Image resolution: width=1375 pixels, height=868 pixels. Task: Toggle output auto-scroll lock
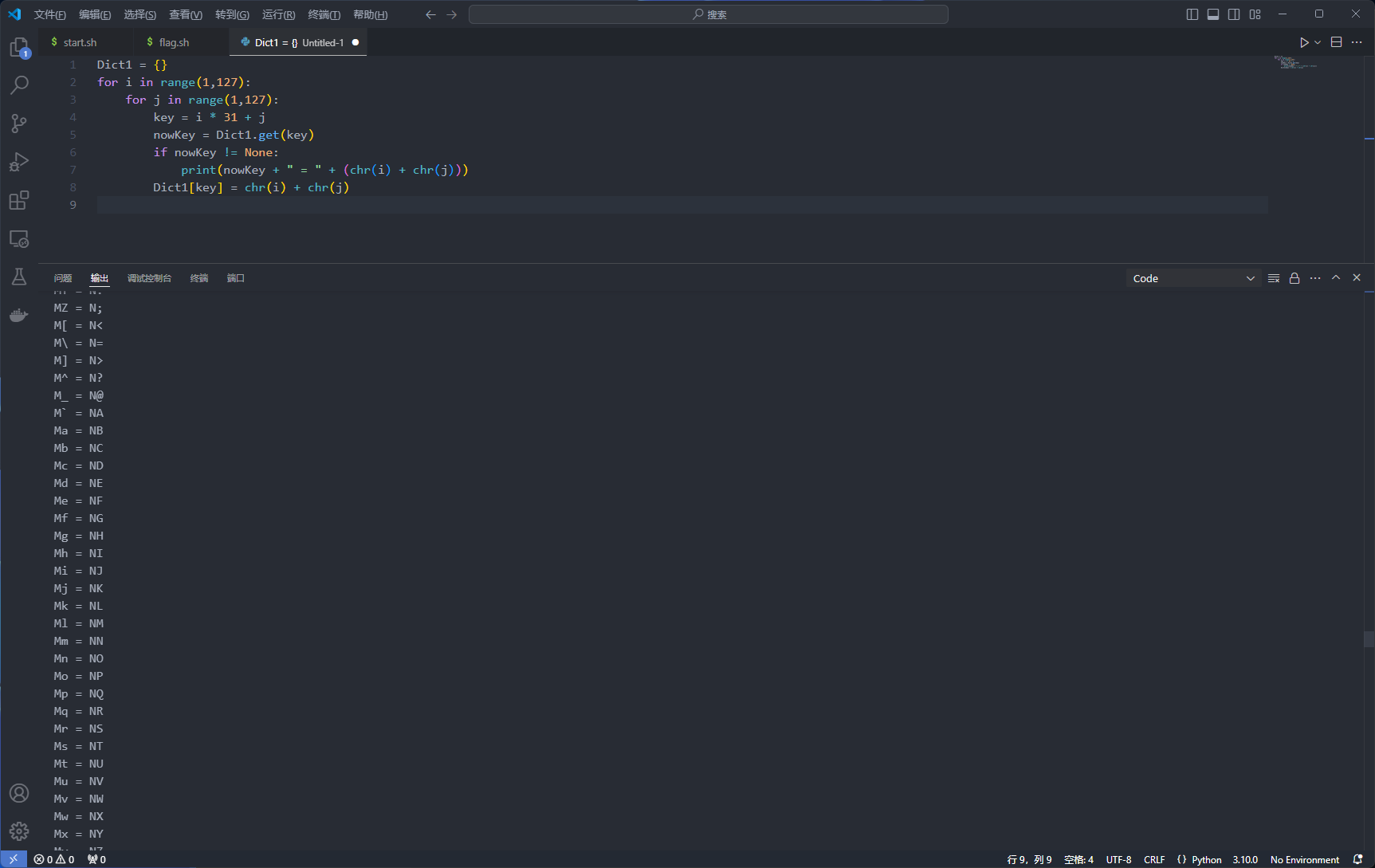[1294, 278]
